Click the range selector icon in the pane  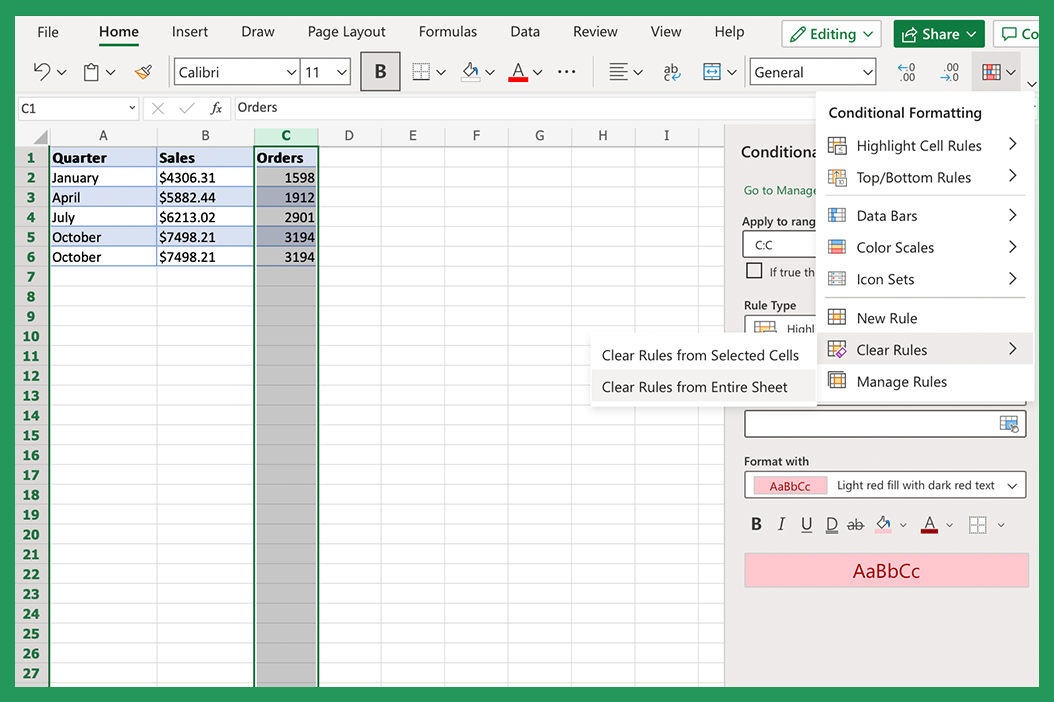[x=1009, y=424]
